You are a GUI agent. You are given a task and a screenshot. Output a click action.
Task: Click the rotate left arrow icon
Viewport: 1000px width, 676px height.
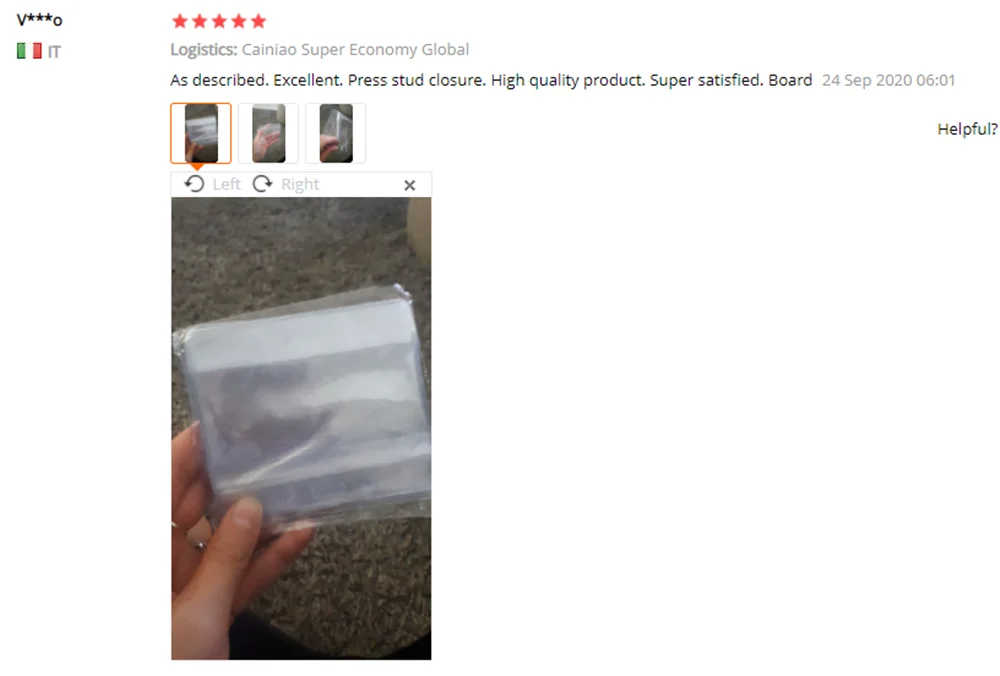[x=195, y=184]
